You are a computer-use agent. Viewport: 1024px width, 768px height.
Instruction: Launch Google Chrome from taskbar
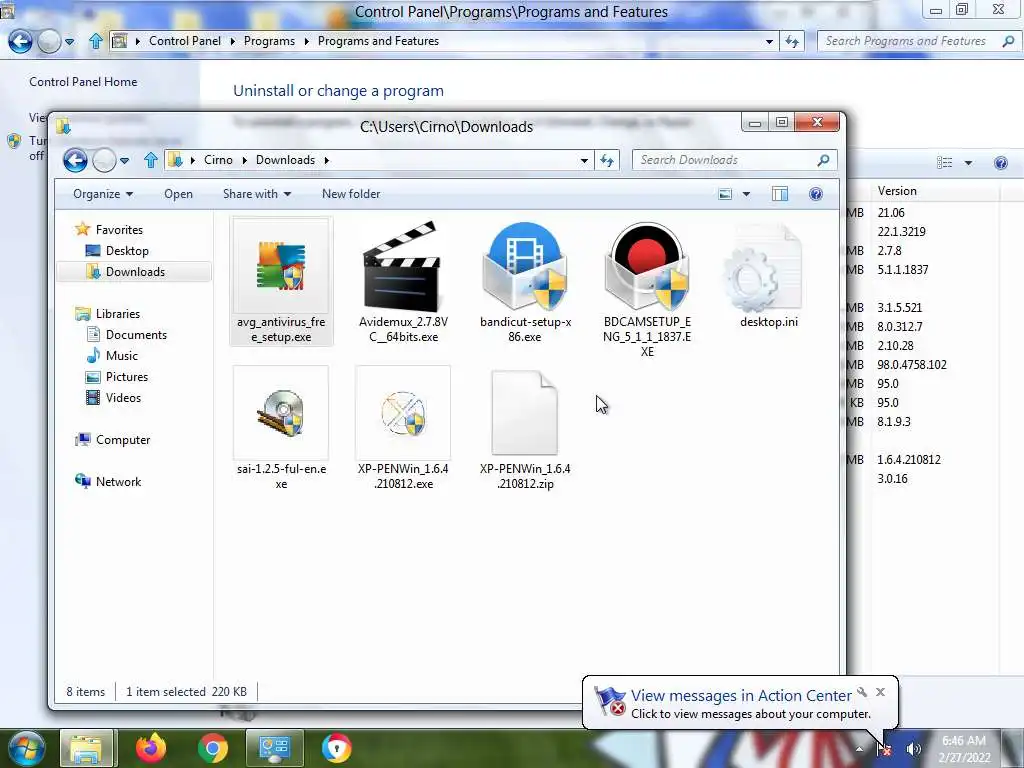pyautogui.click(x=212, y=748)
